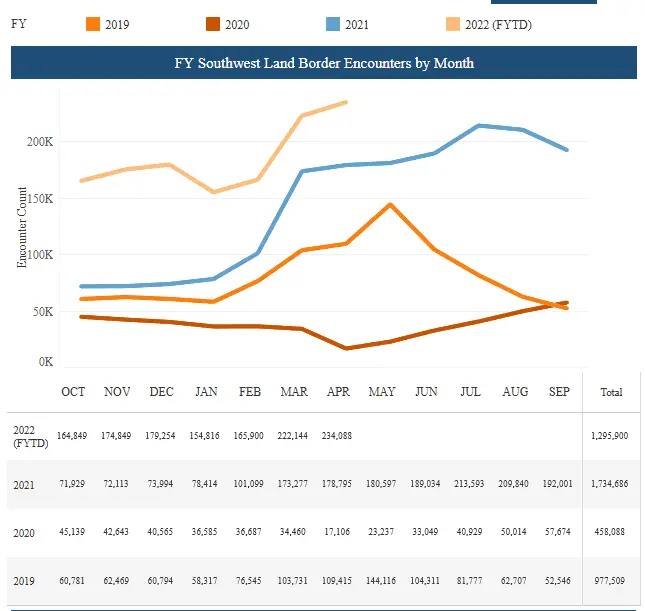Click the 2021 line peak at July
Screen dimensions: 645x611
(480, 125)
